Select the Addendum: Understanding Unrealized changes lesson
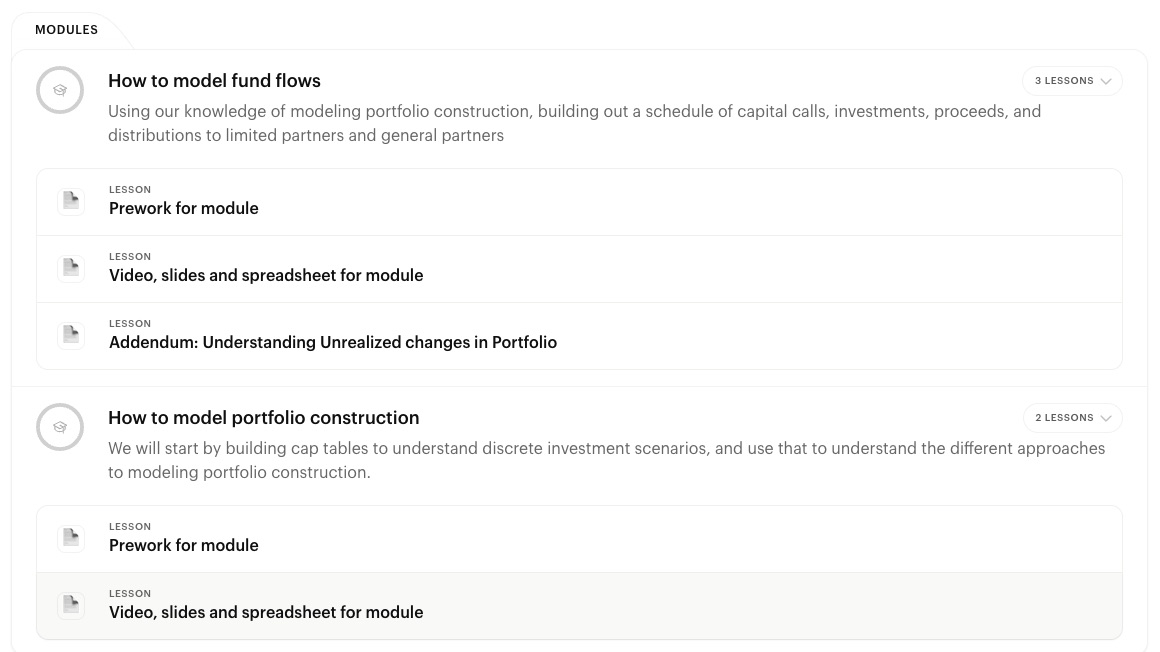1160x652 pixels. coord(333,342)
